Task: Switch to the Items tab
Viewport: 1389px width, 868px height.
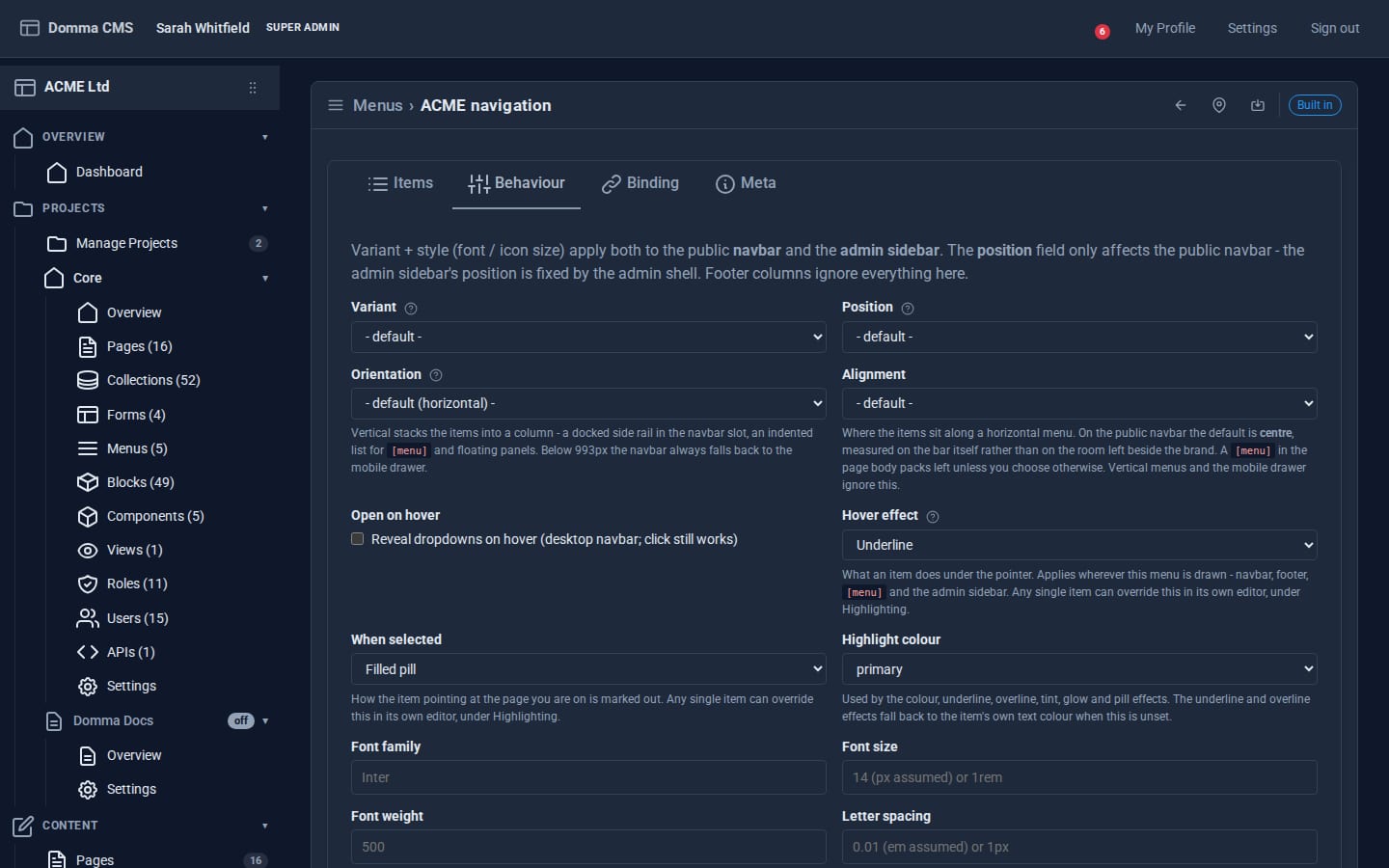Action: click(x=400, y=183)
